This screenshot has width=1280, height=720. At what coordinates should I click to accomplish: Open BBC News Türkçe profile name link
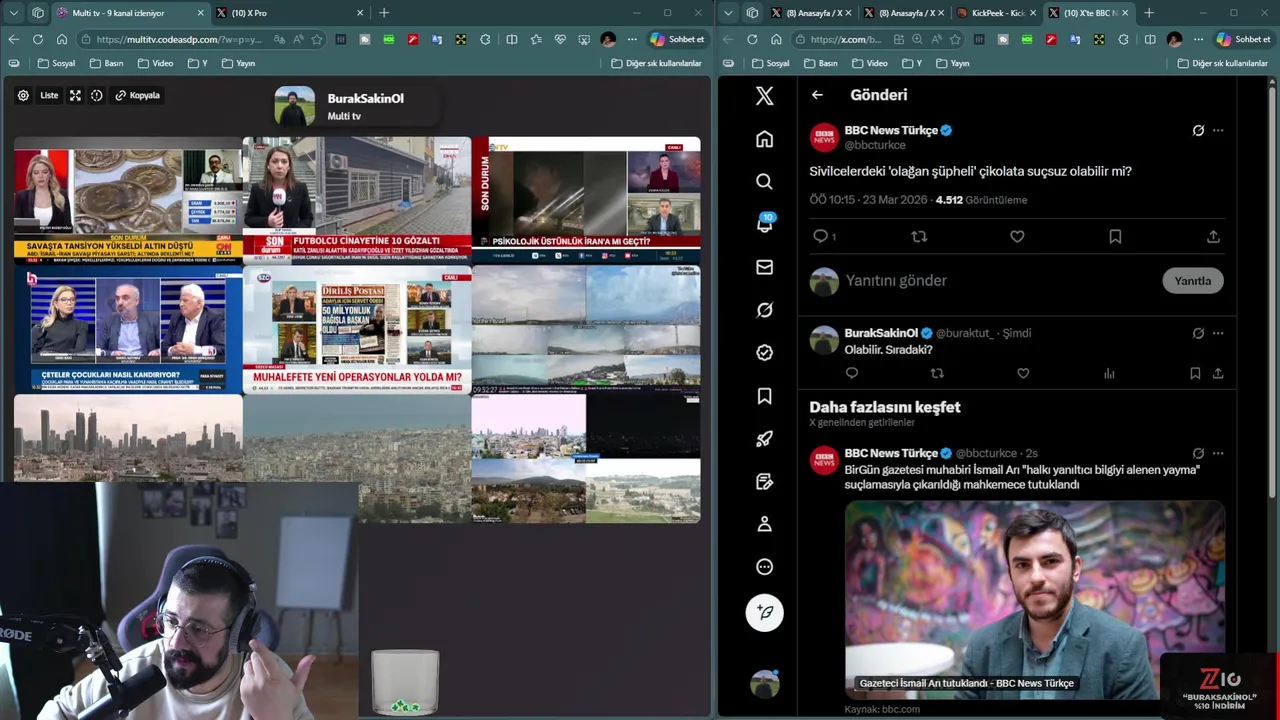pos(890,131)
